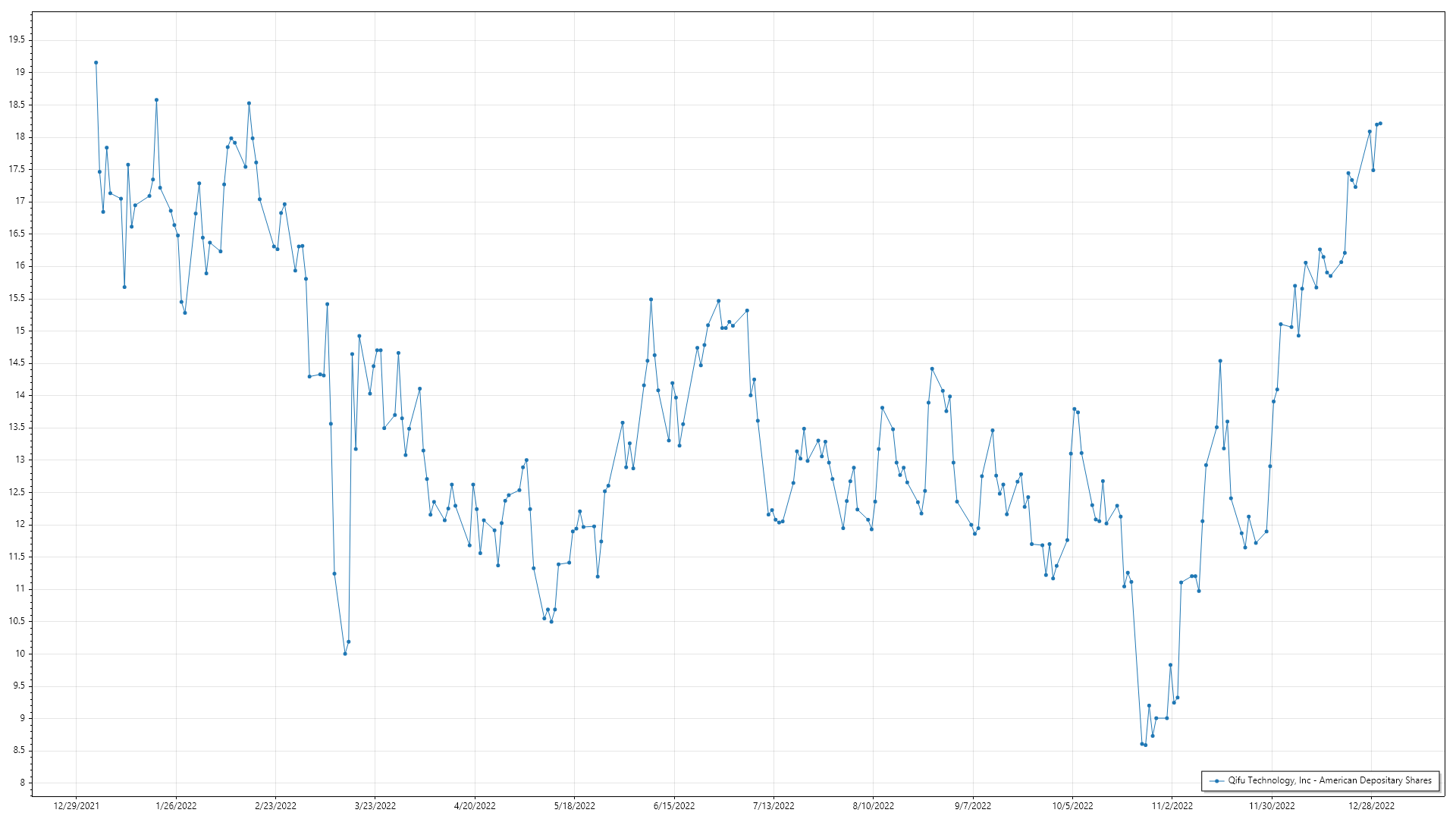Viewport: 1456px width, 819px height.
Task: Select the January peak point at 18.57
Action: 156,100
